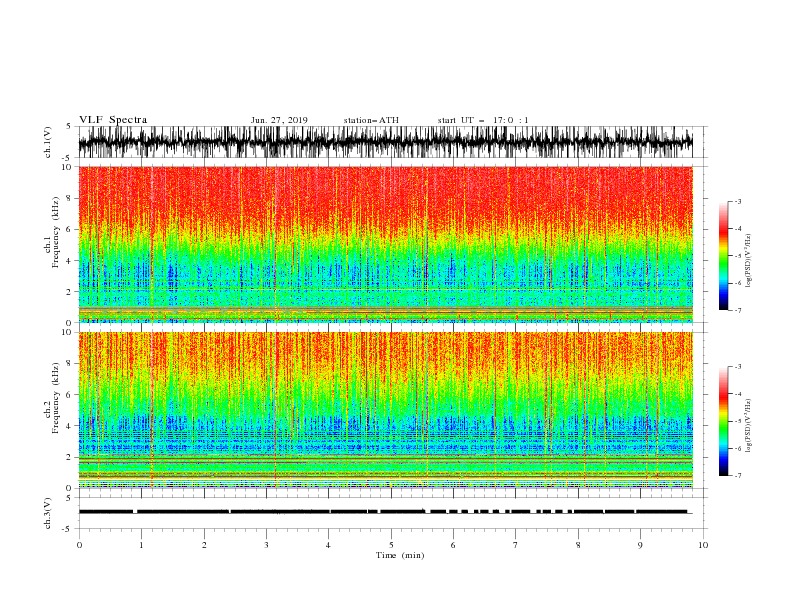Click time axis tick label "7"
Image resolution: width=792 pixels, height=612 pixels.
coord(515,545)
